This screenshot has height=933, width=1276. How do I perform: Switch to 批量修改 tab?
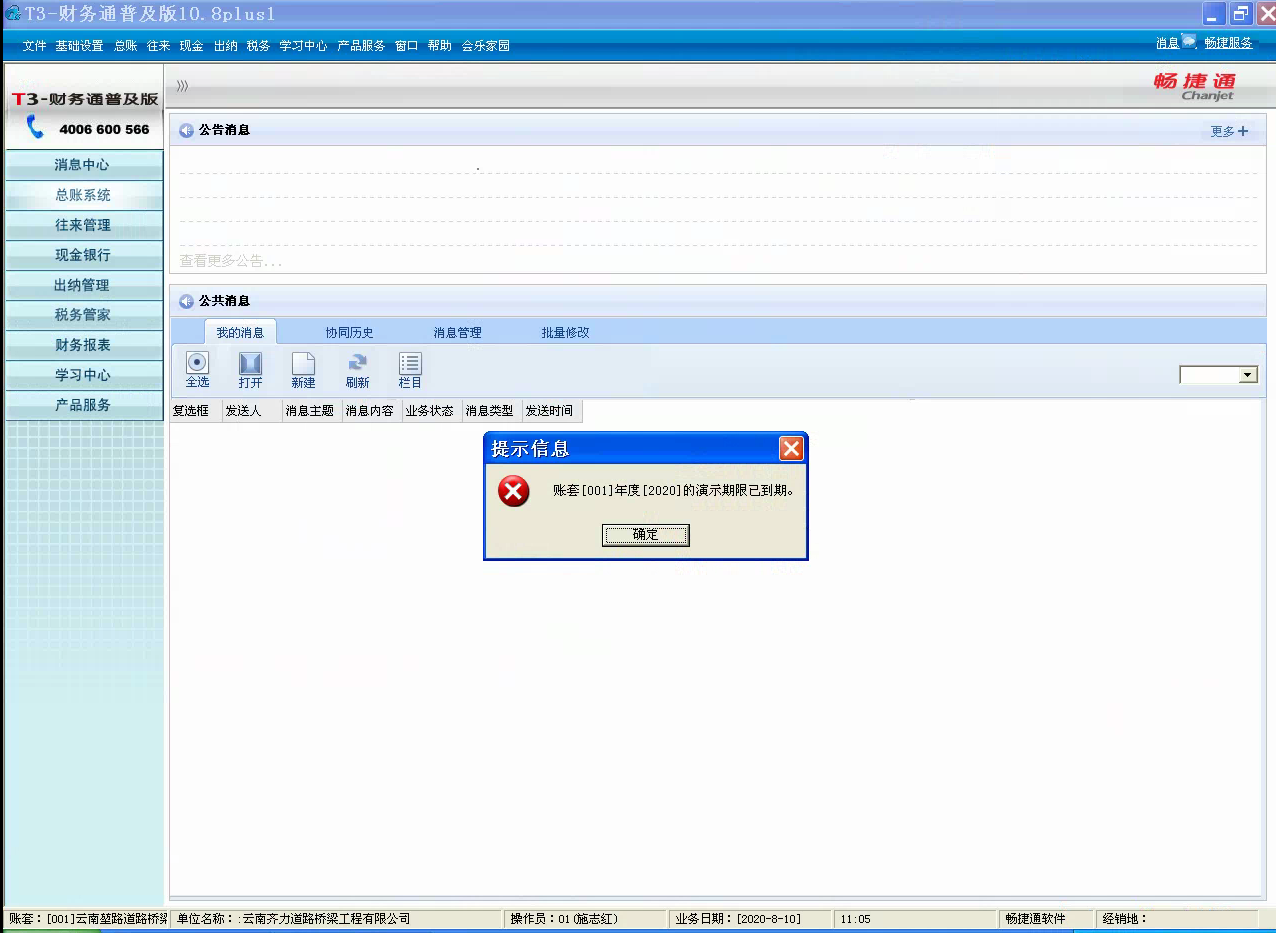pyautogui.click(x=565, y=332)
